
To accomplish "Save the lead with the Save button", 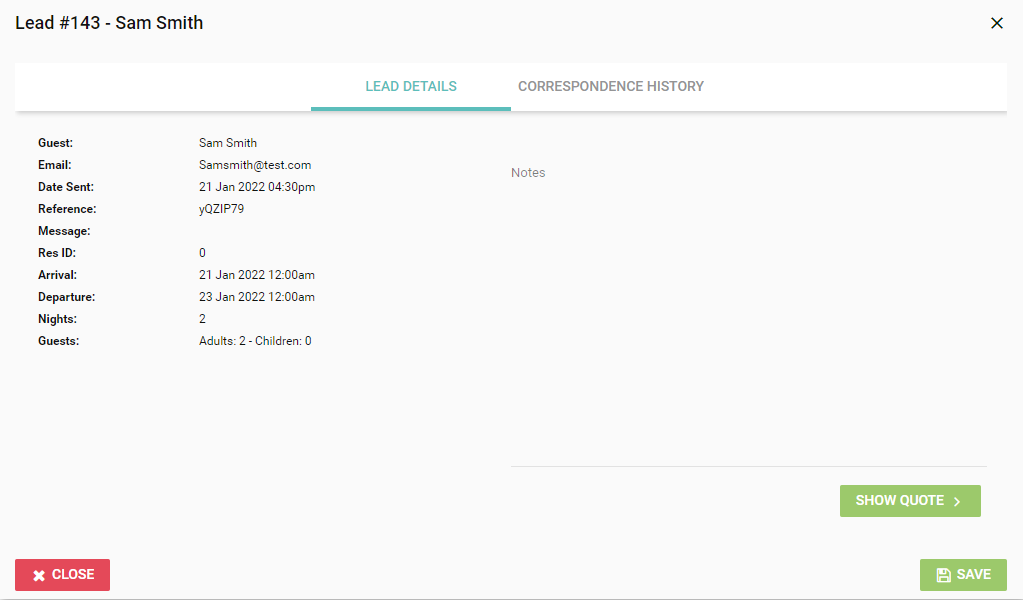I will (963, 575).
